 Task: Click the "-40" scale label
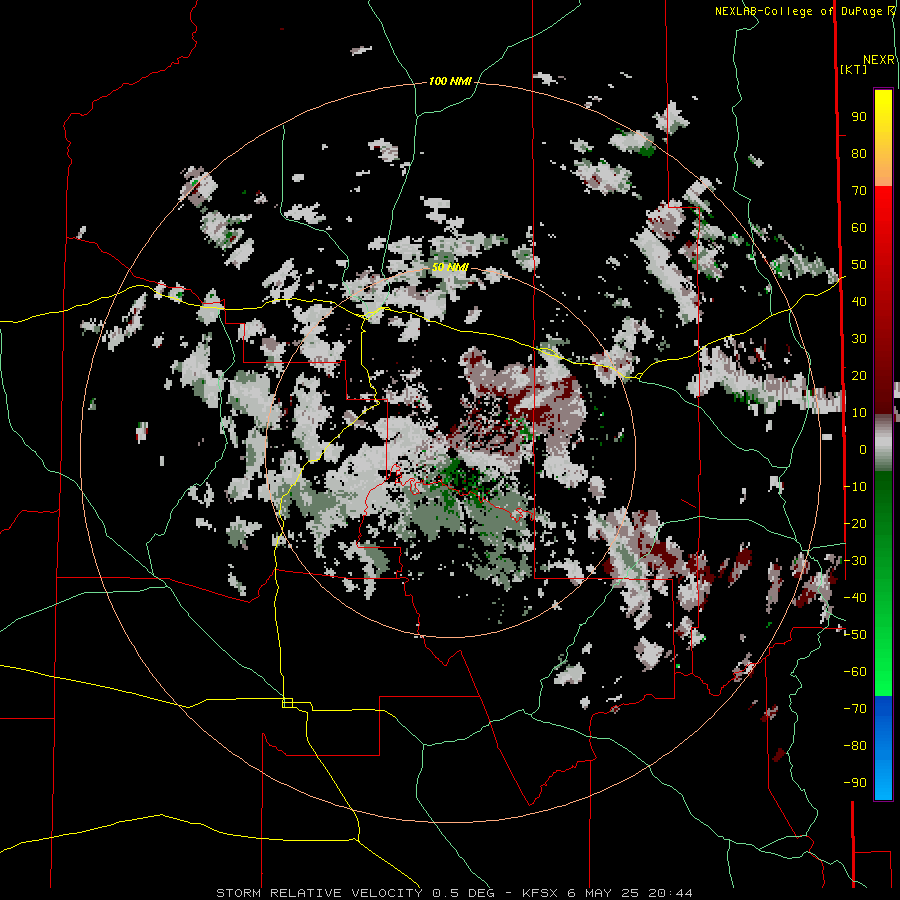coord(855,598)
